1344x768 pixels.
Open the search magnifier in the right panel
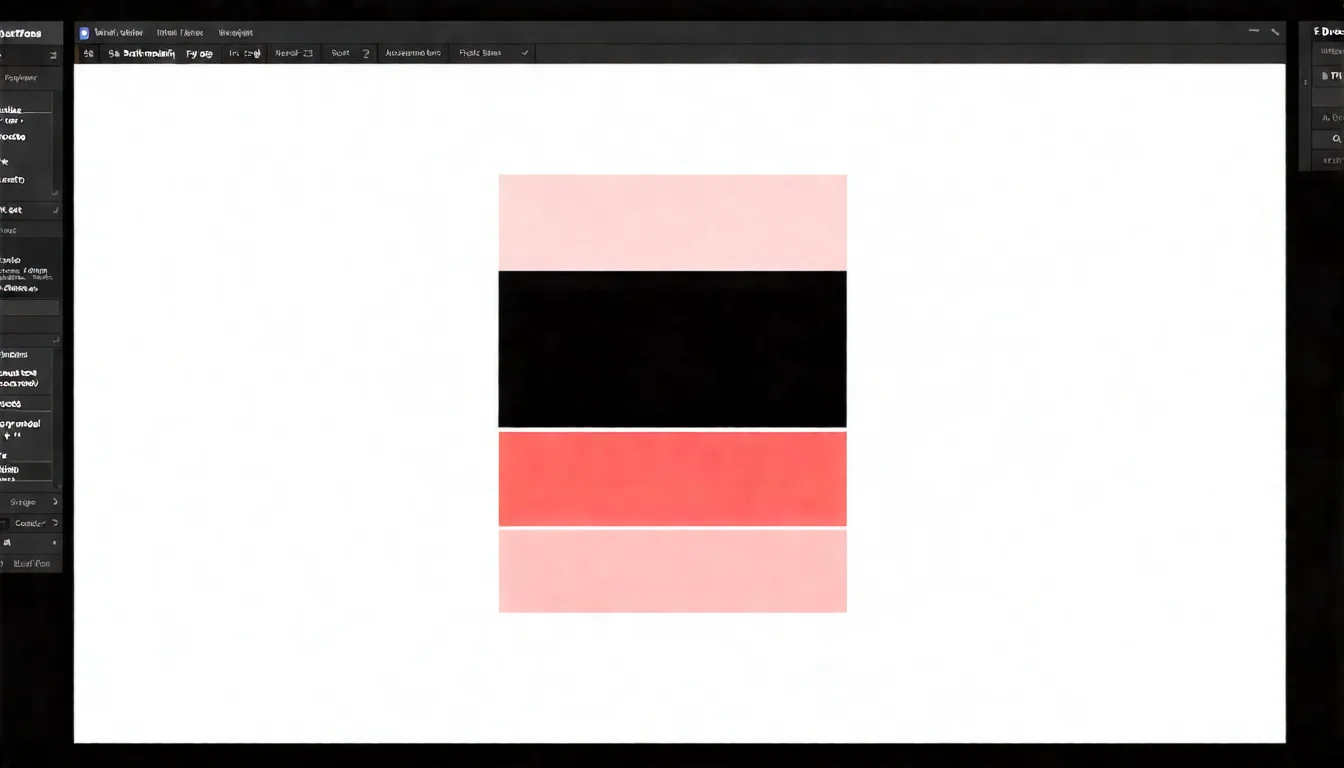[x=1337, y=138]
